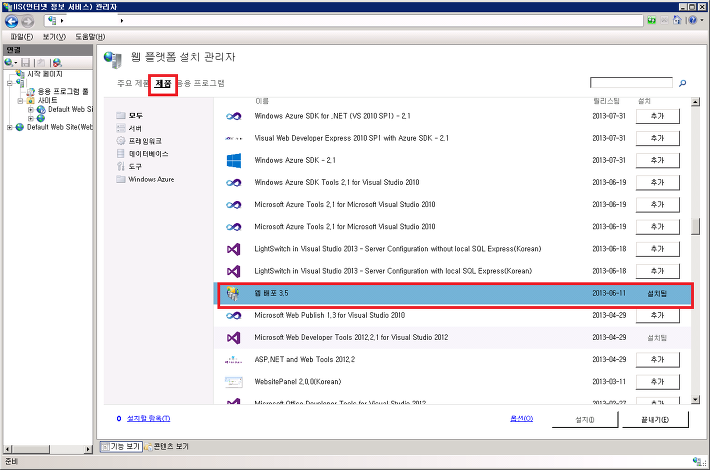
Task: Click 추가 for Microsoft Web Publish 1.3
Action: tap(657, 316)
